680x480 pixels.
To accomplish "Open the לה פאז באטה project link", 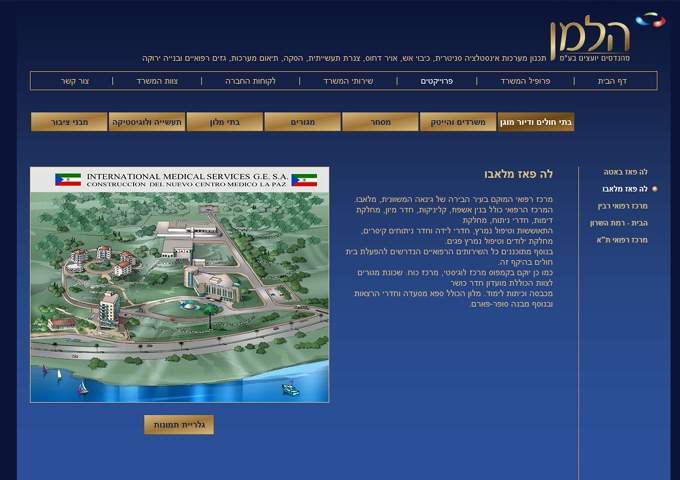I will (625, 172).
